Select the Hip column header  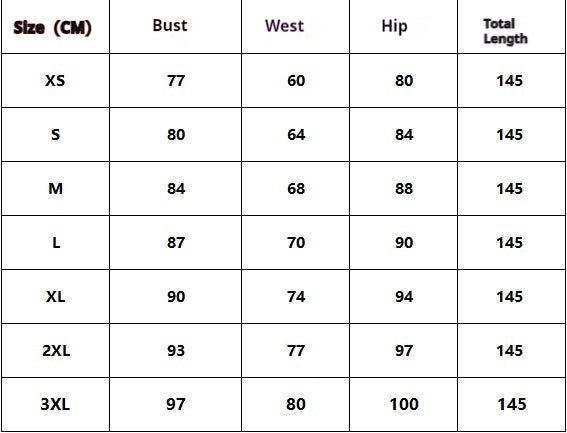[394, 26]
